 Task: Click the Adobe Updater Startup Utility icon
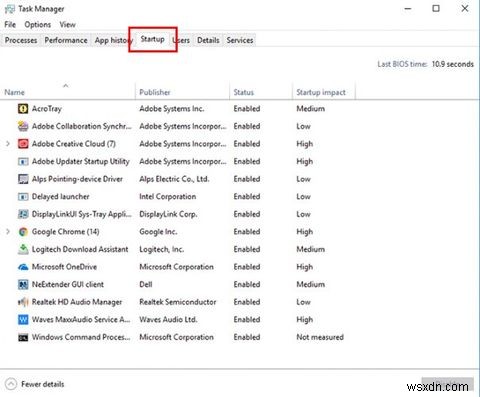tap(23, 162)
